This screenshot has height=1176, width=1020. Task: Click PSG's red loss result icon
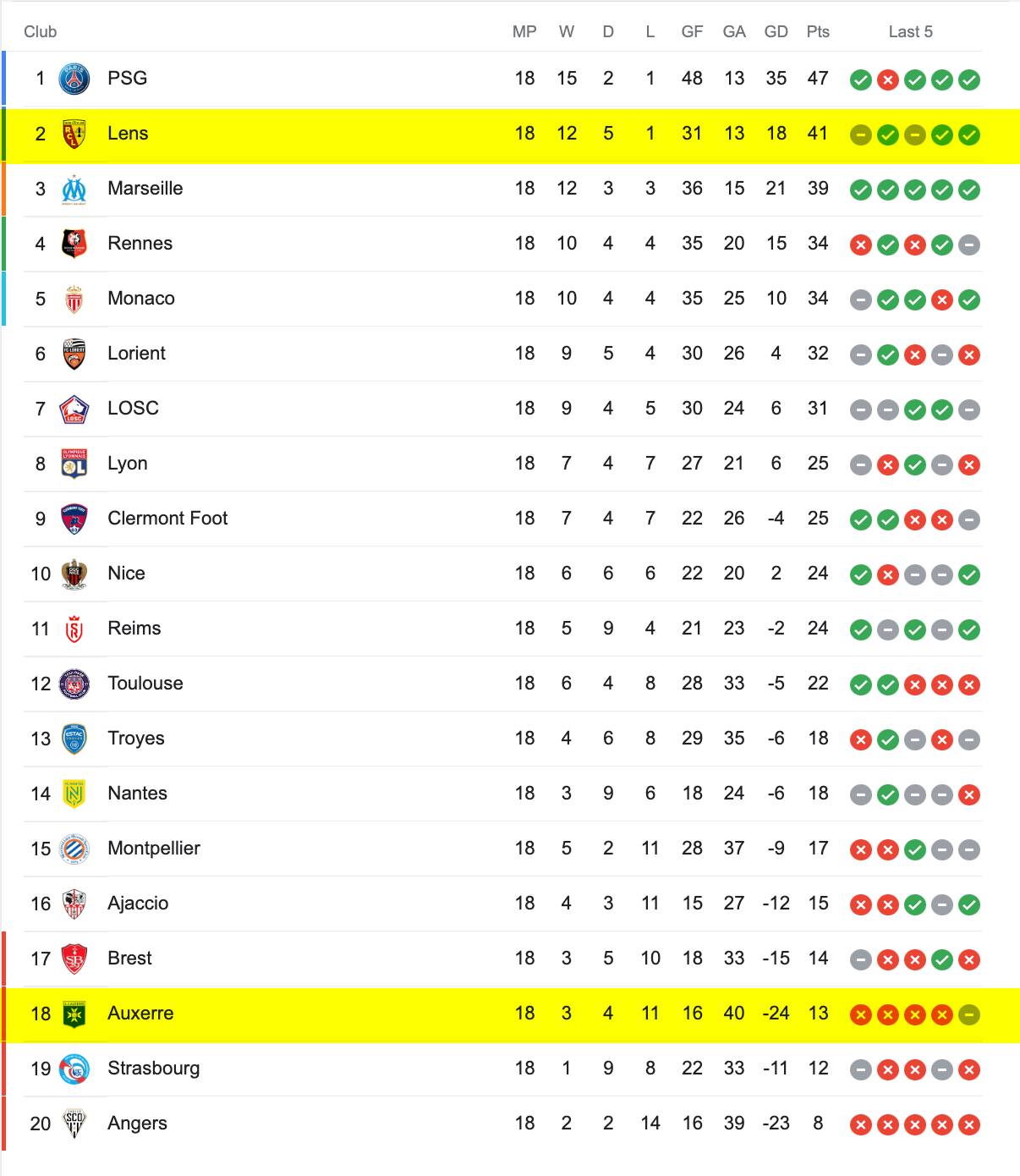tap(888, 80)
